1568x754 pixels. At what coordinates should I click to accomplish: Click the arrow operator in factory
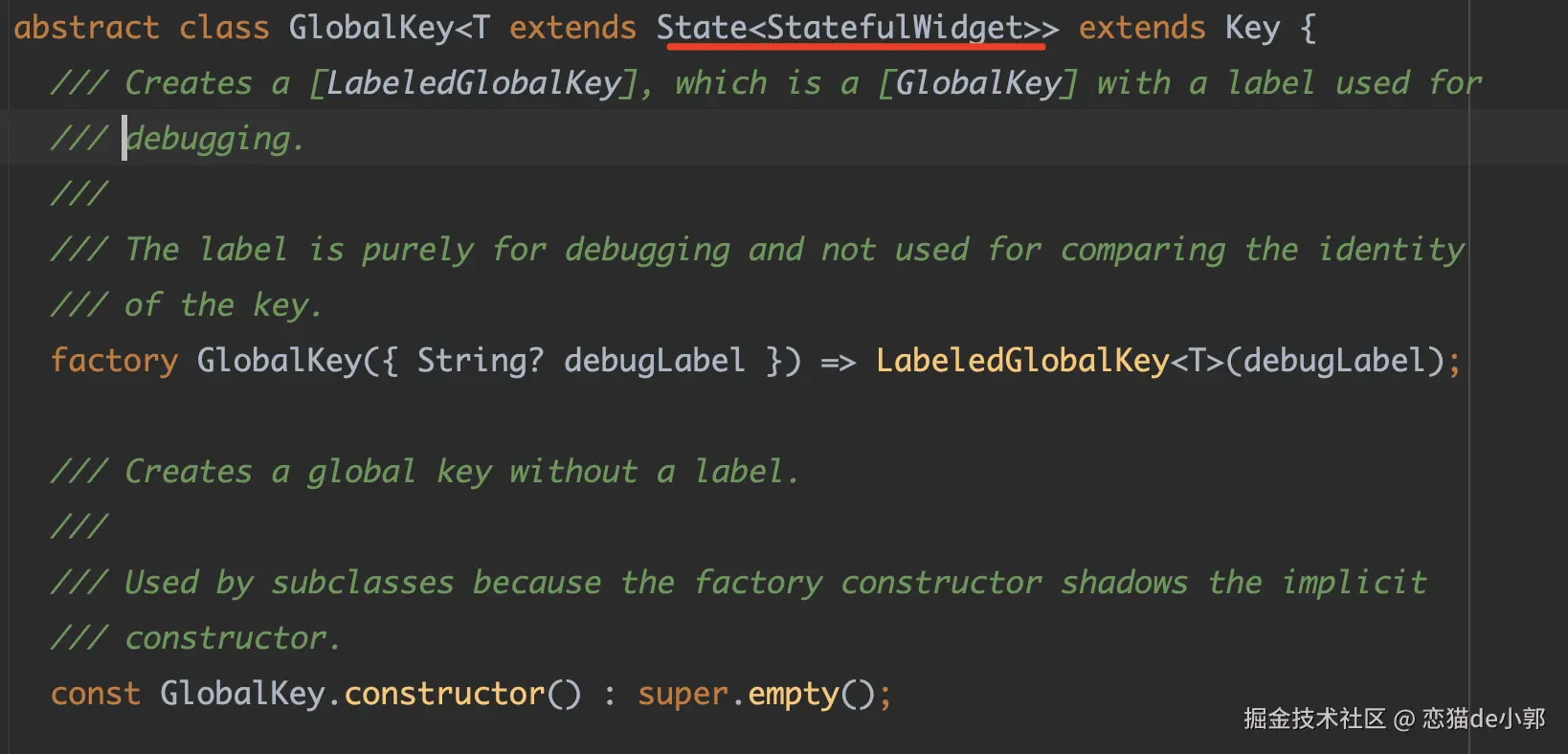(x=838, y=362)
